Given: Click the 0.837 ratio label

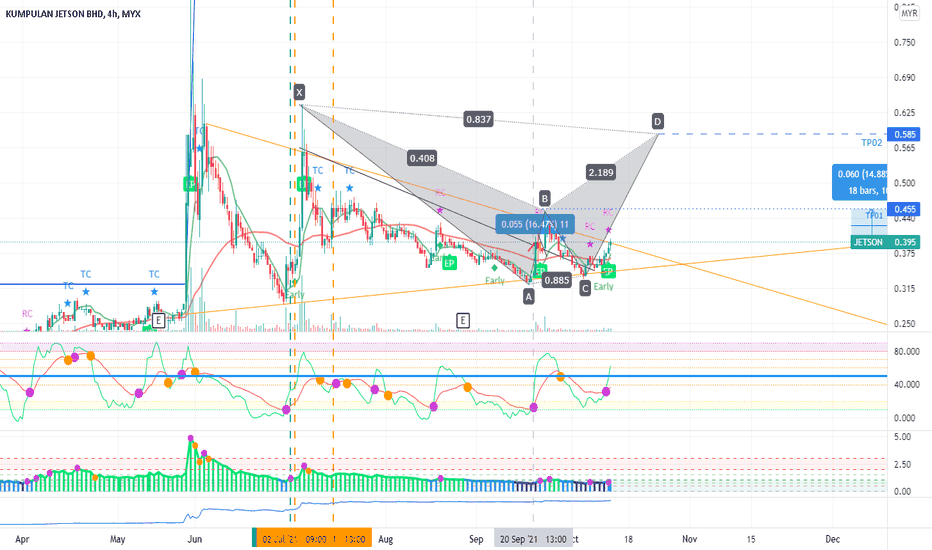Looking at the screenshot, I should point(478,120).
